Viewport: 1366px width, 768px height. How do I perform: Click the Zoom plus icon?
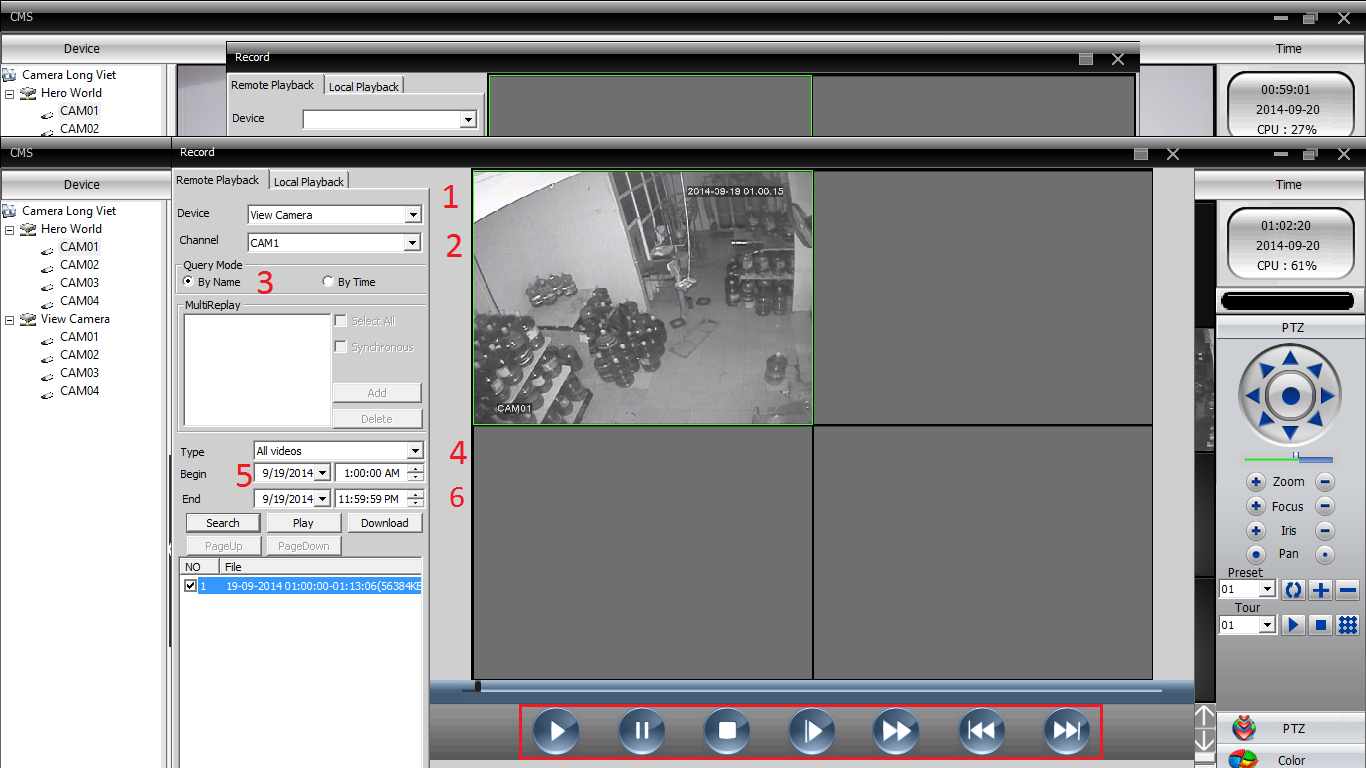pos(1256,482)
